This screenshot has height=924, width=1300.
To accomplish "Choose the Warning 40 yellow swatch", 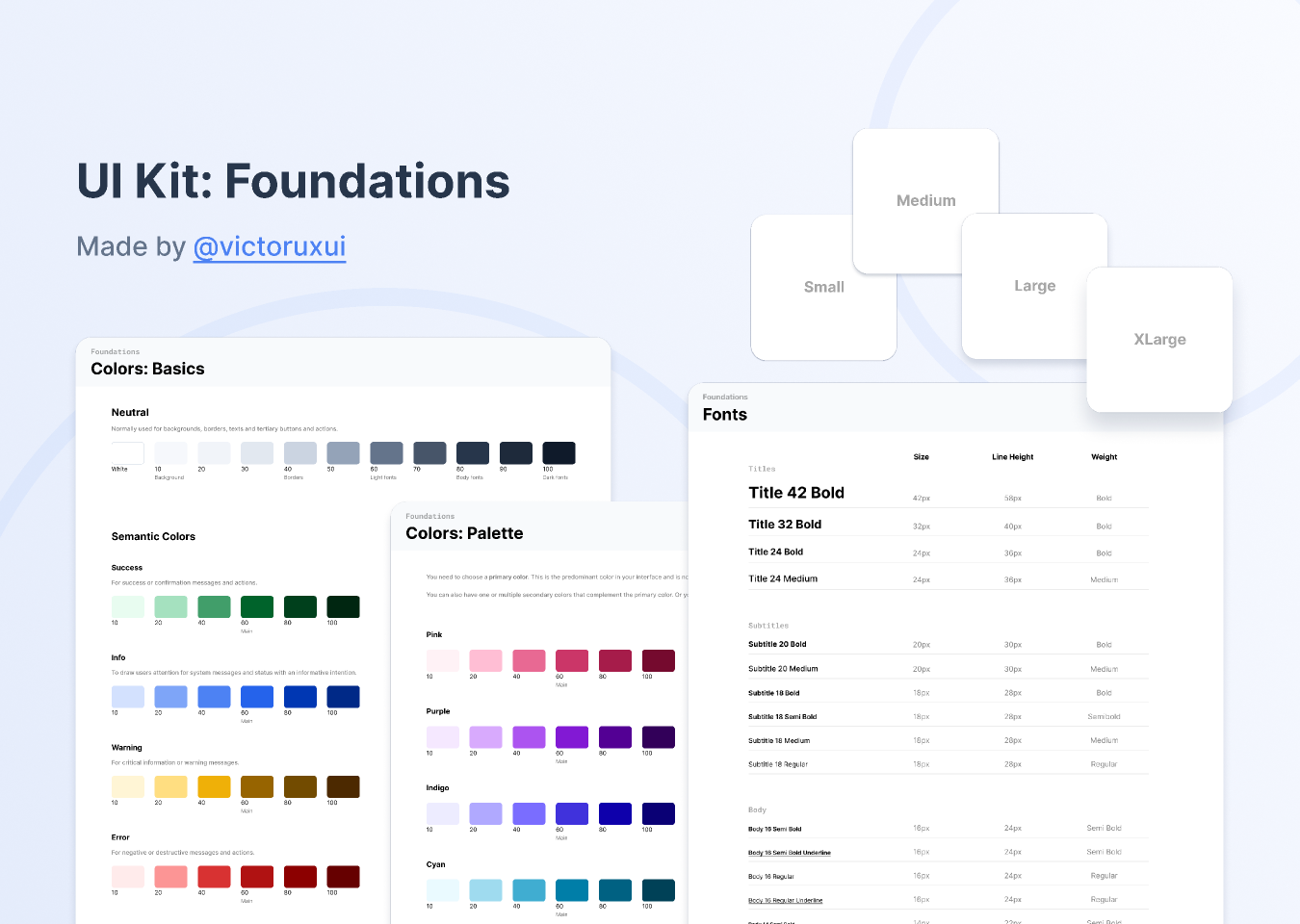I will tap(214, 786).
